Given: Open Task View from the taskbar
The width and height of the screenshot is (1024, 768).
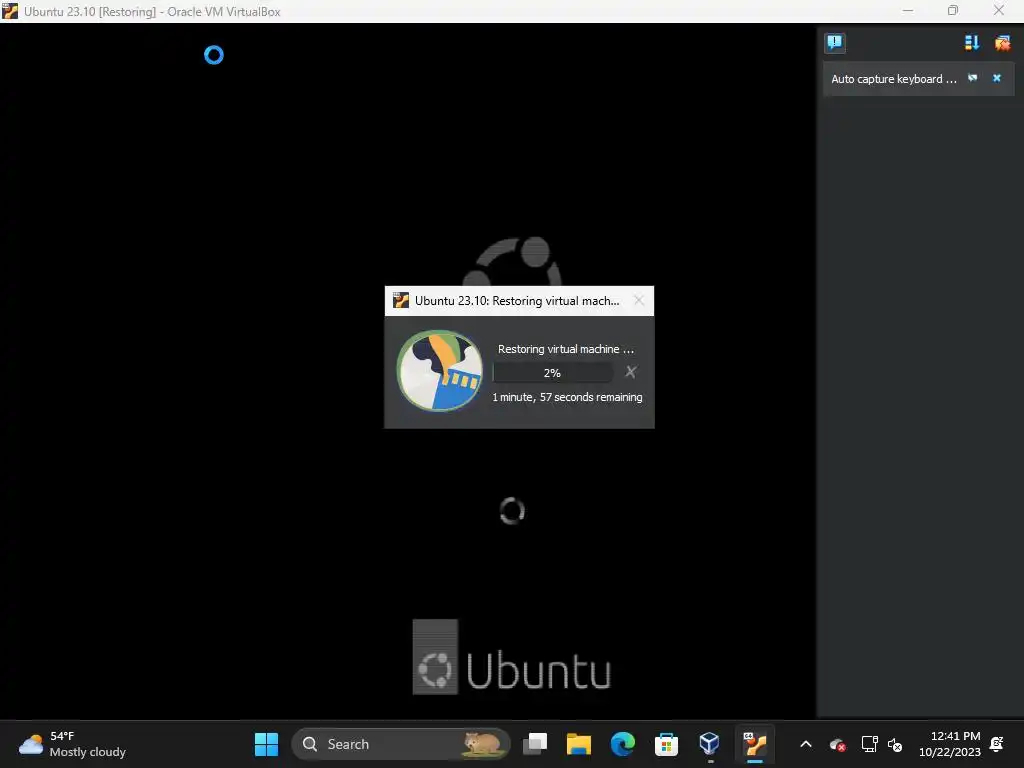Looking at the screenshot, I should click(535, 744).
